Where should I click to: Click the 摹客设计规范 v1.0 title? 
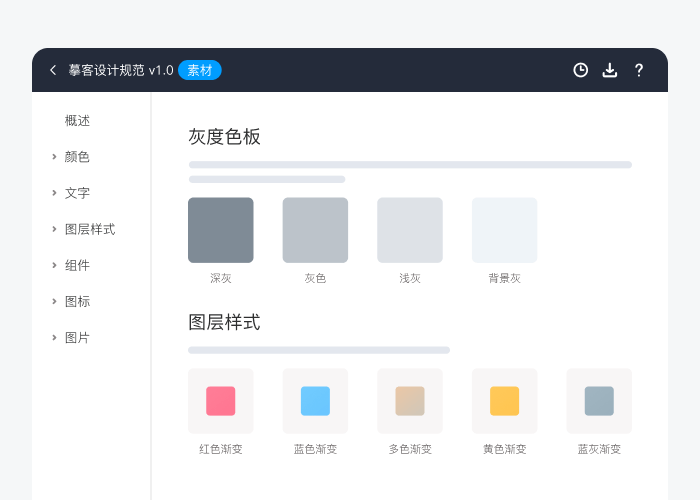(120, 70)
